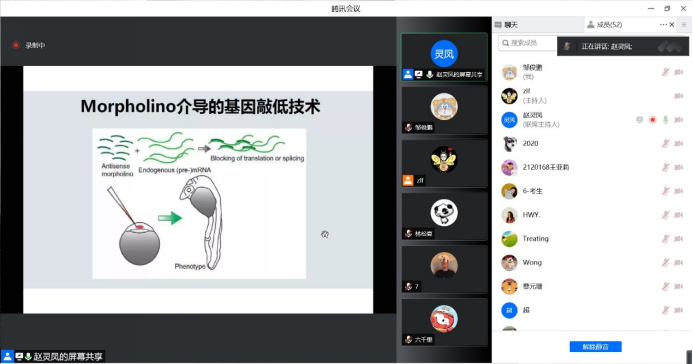Viewport: 693px width, 364px height.
Task: Toggle mute for 2120168王亚莉
Action: click(x=665, y=167)
